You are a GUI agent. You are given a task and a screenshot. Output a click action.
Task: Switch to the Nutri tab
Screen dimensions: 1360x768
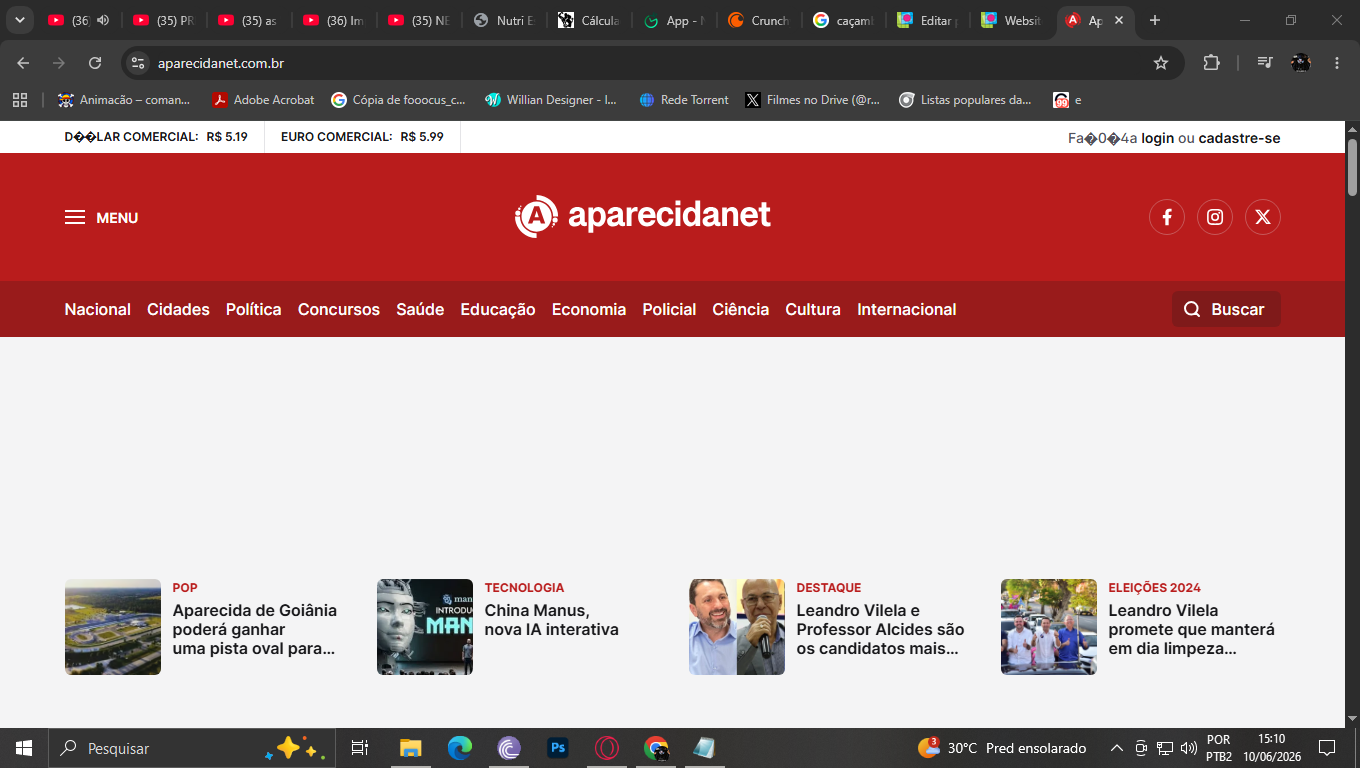point(506,20)
